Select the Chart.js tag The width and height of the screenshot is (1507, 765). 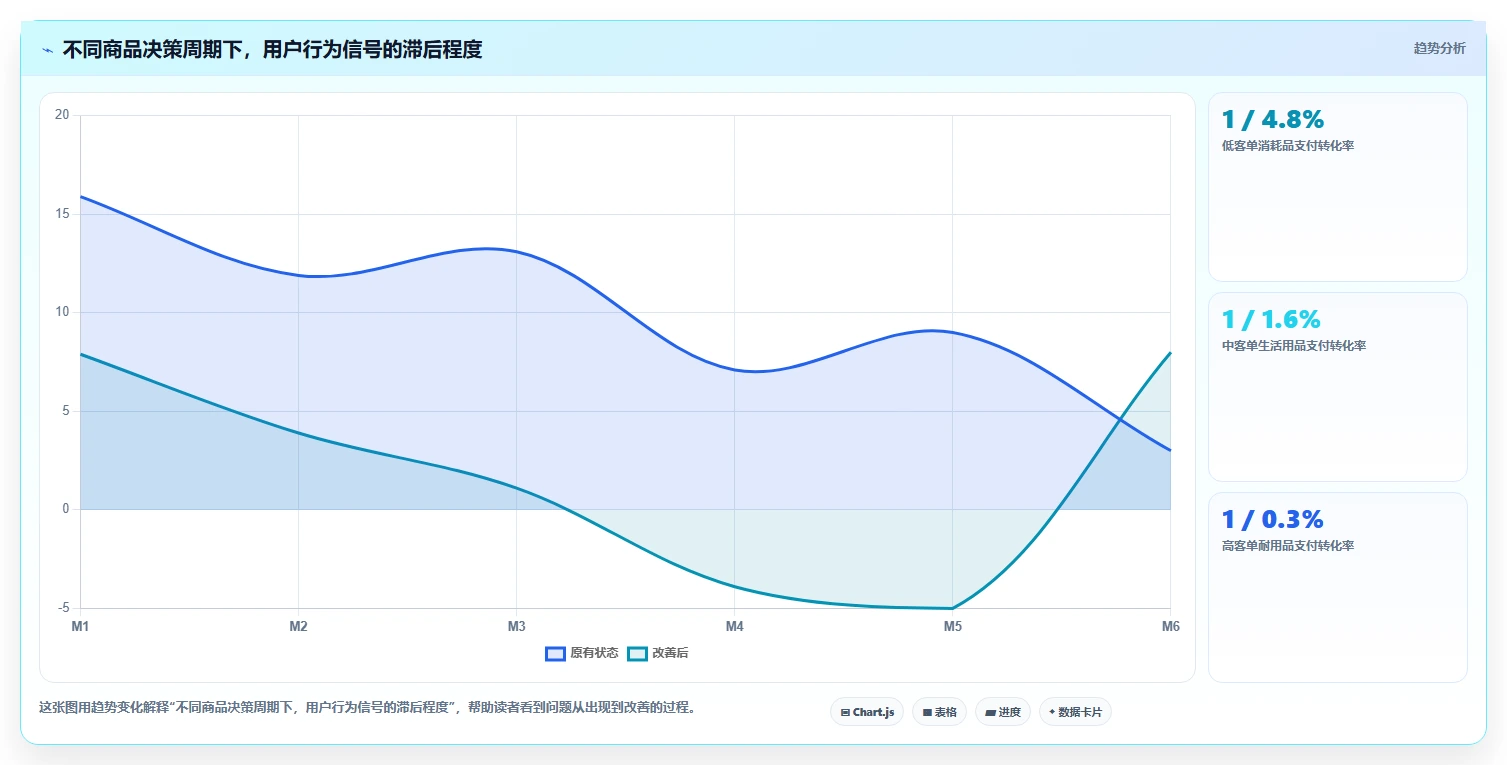point(867,712)
